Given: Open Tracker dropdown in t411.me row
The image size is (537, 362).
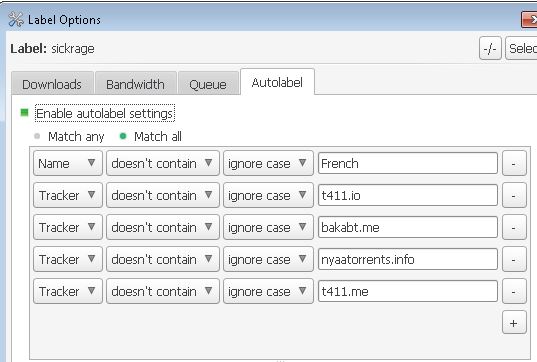Looking at the screenshot, I should coord(68,291).
